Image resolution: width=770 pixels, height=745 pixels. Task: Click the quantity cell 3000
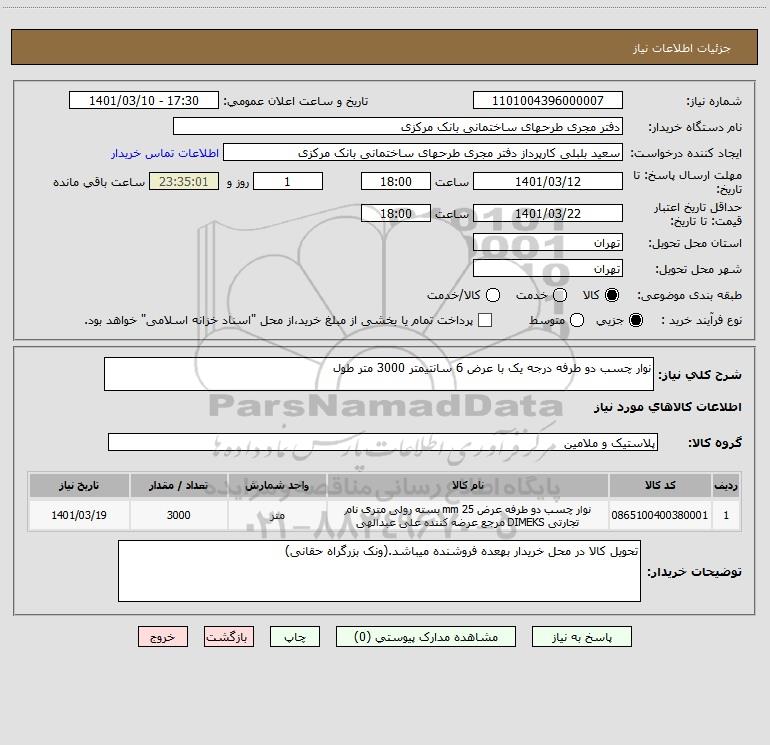(178, 515)
